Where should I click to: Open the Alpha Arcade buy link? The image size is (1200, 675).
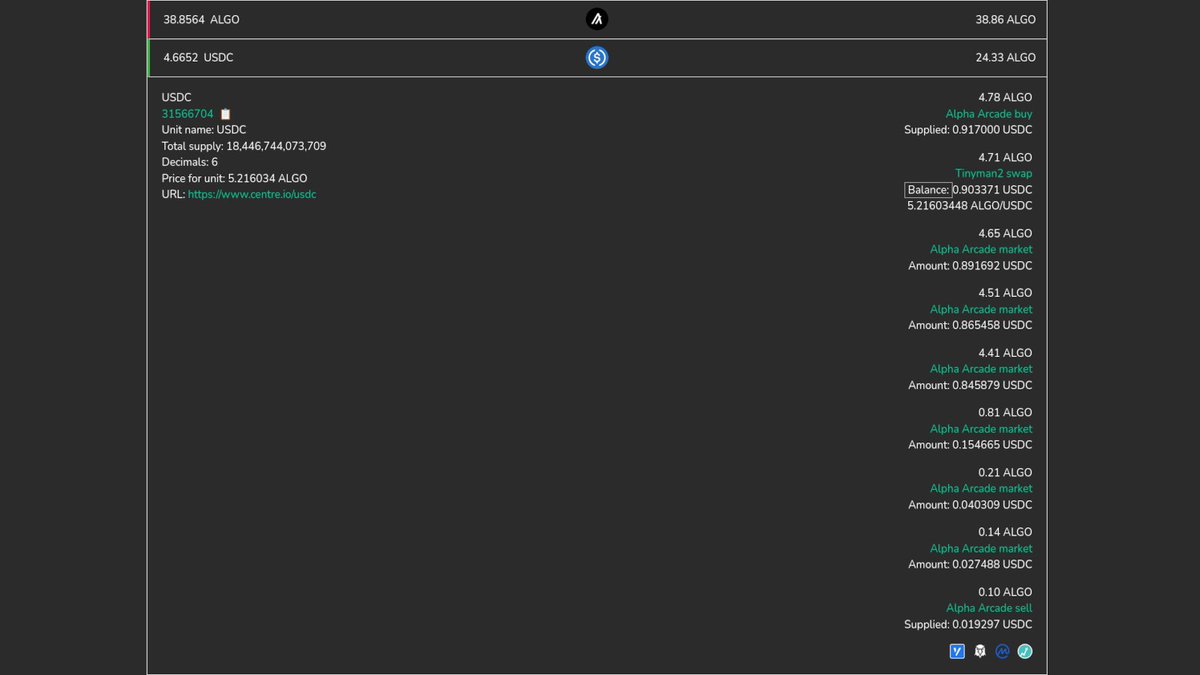(x=989, y=114)
